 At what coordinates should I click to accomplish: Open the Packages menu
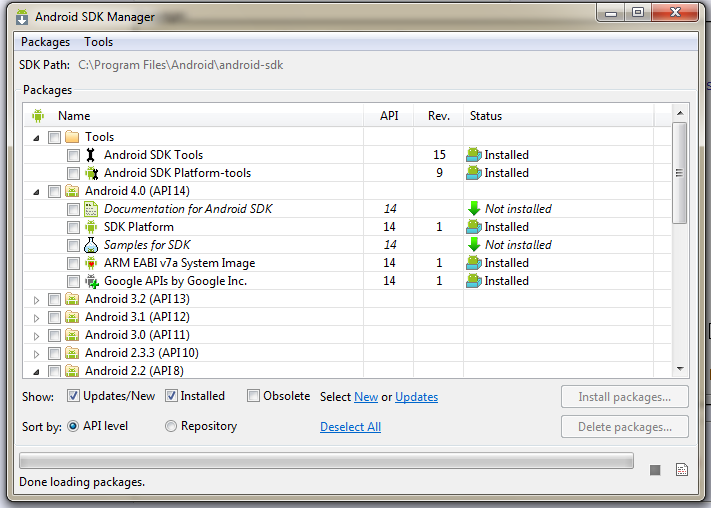45,42
